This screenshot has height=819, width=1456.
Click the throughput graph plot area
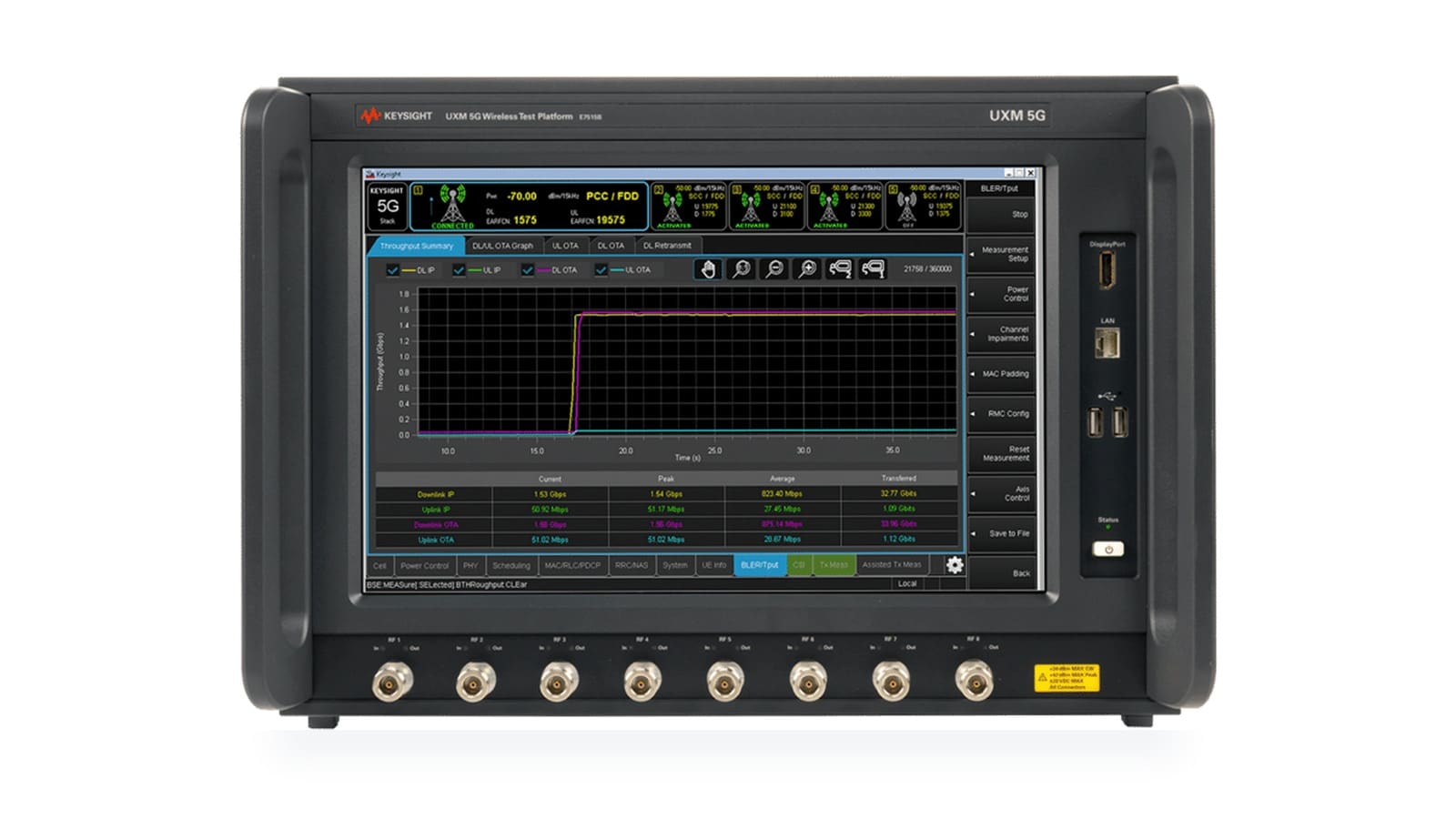click(x=687, y=361)
